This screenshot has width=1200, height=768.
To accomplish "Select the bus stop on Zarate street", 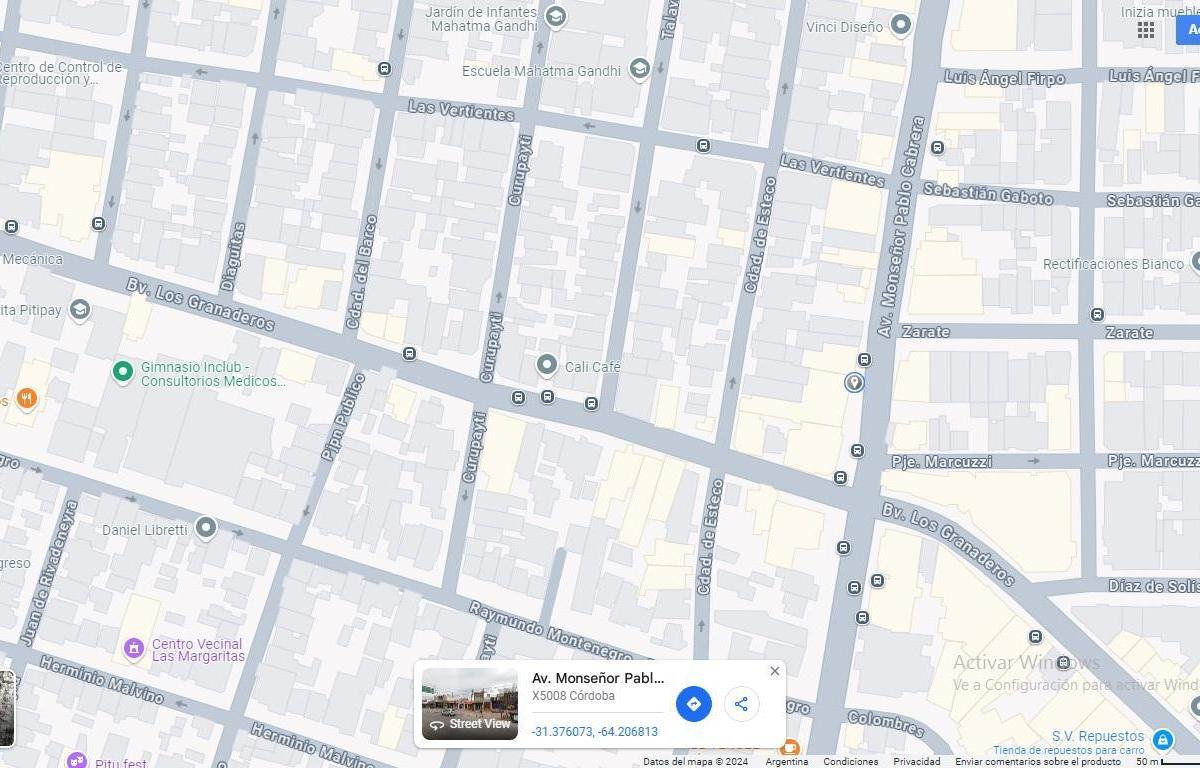I will [x=1097, y=314].
